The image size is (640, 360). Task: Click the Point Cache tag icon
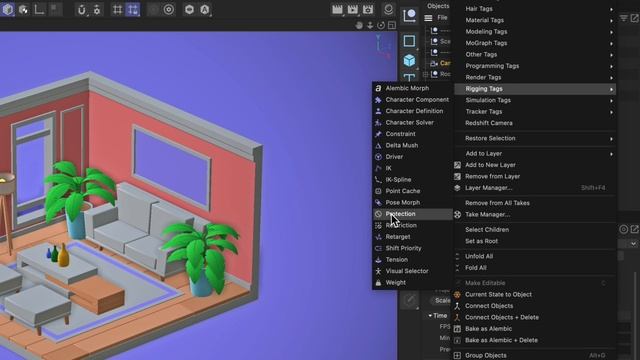pyautogui.click(x=378, y=191)
